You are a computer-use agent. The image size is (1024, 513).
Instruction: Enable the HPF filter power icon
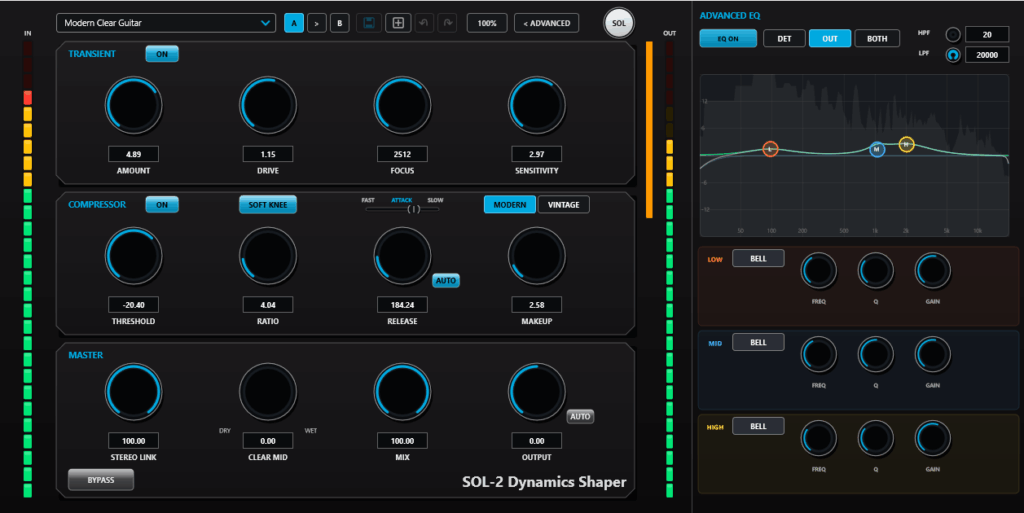click(x=953, y=35)
